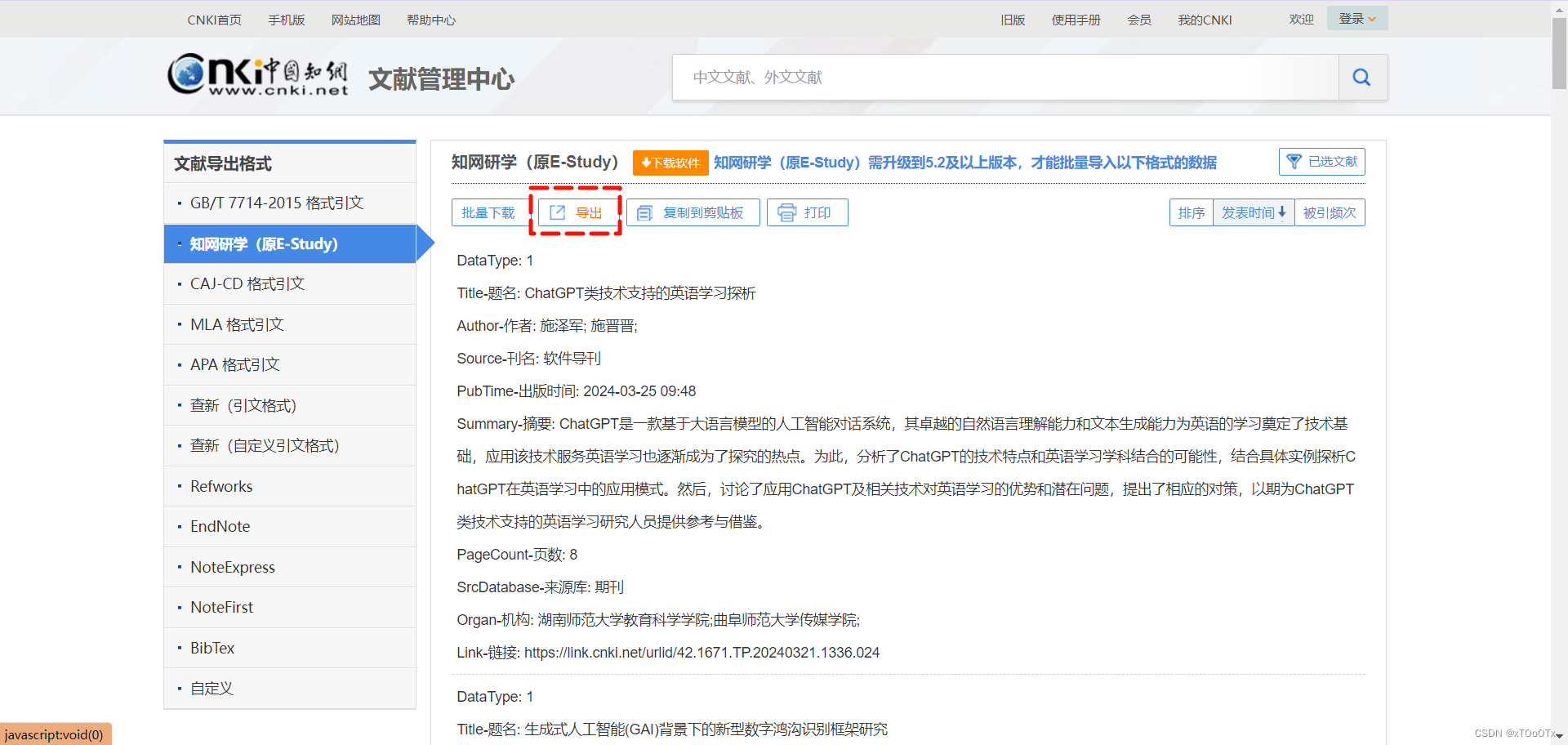Choose NoteFirst export format
Screen dimensions: 1568x745
pos(290,608)
